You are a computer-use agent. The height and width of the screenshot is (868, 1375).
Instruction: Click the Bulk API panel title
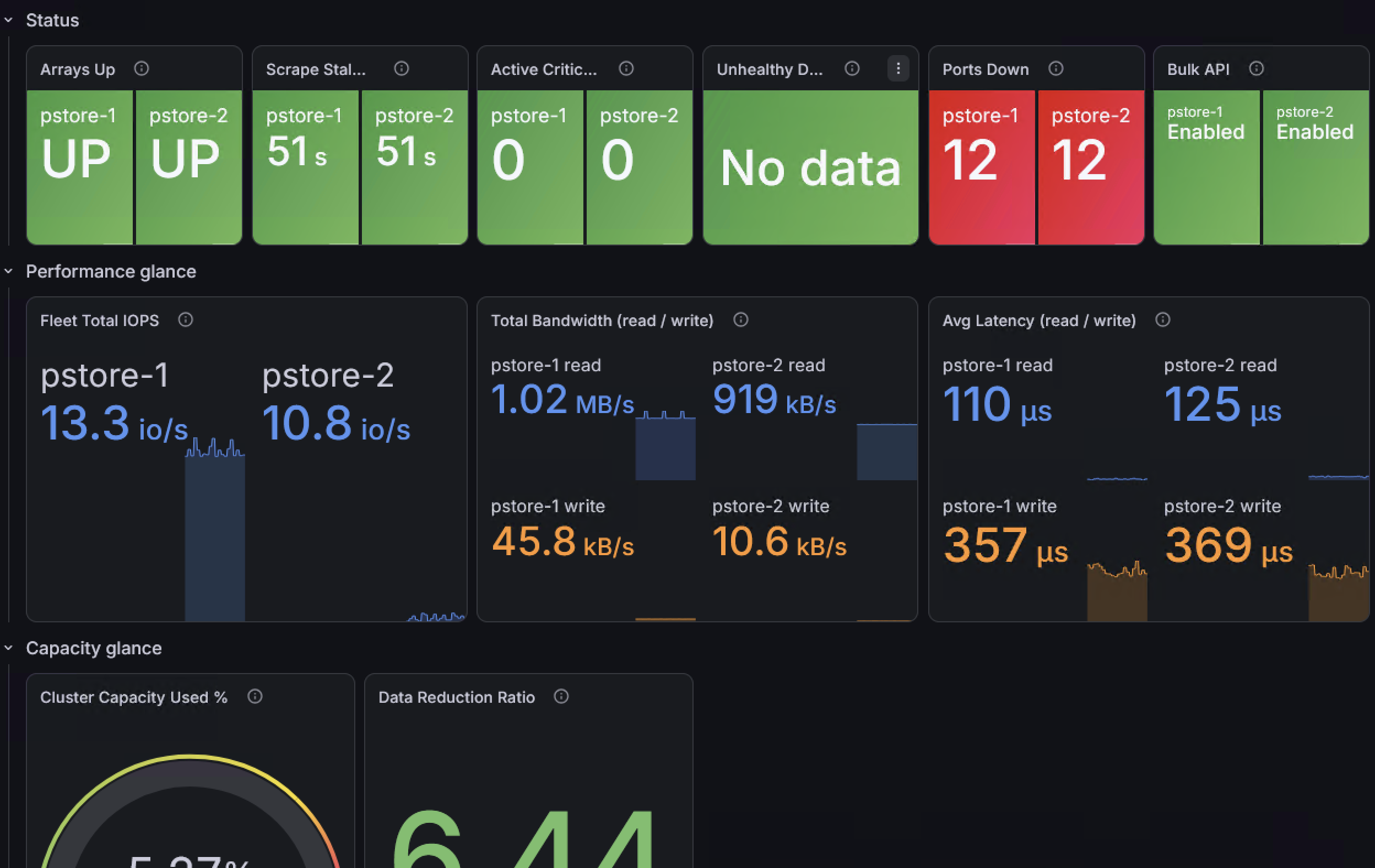[x=1198, y=69]
